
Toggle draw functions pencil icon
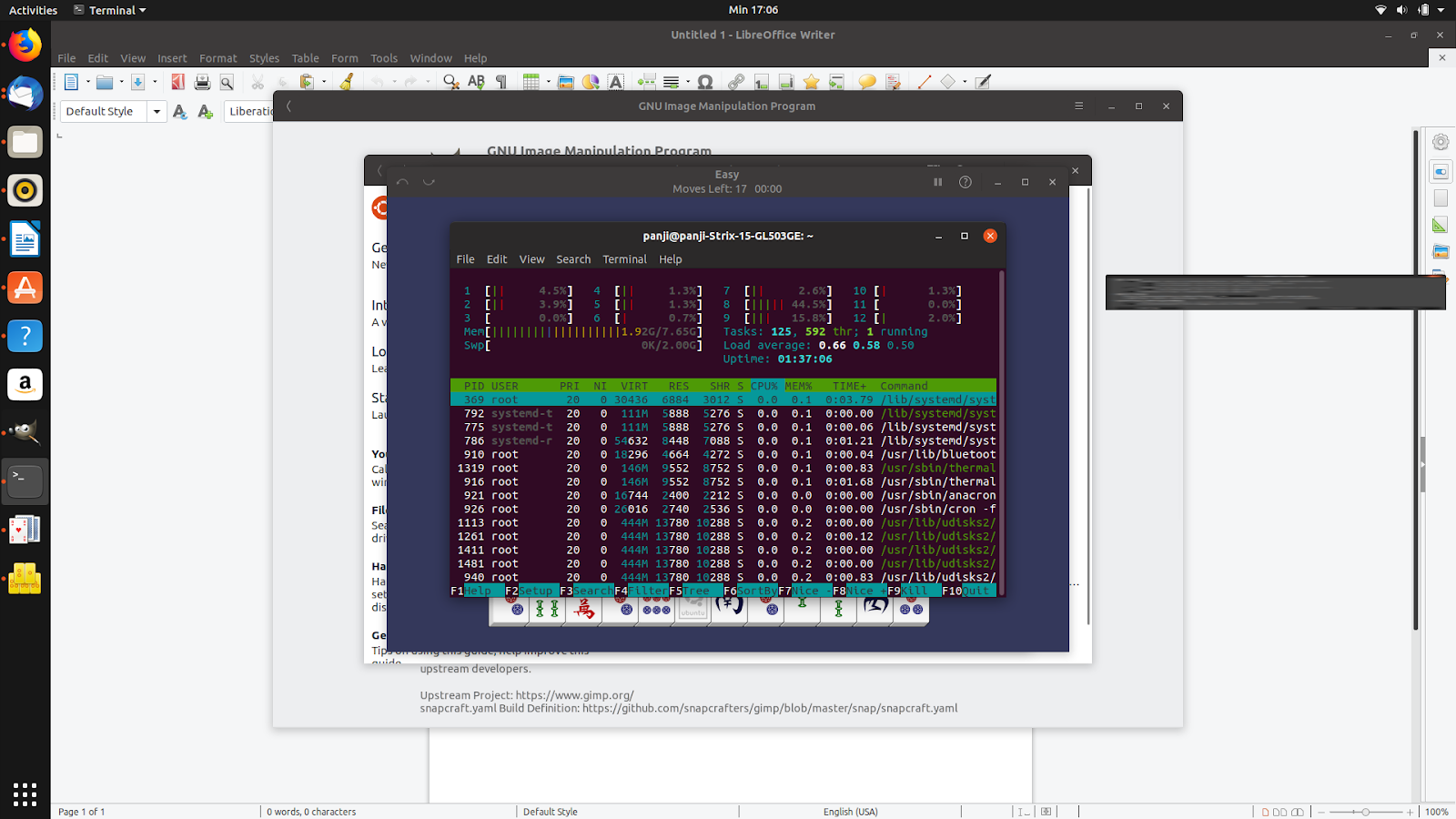[983, 82]
